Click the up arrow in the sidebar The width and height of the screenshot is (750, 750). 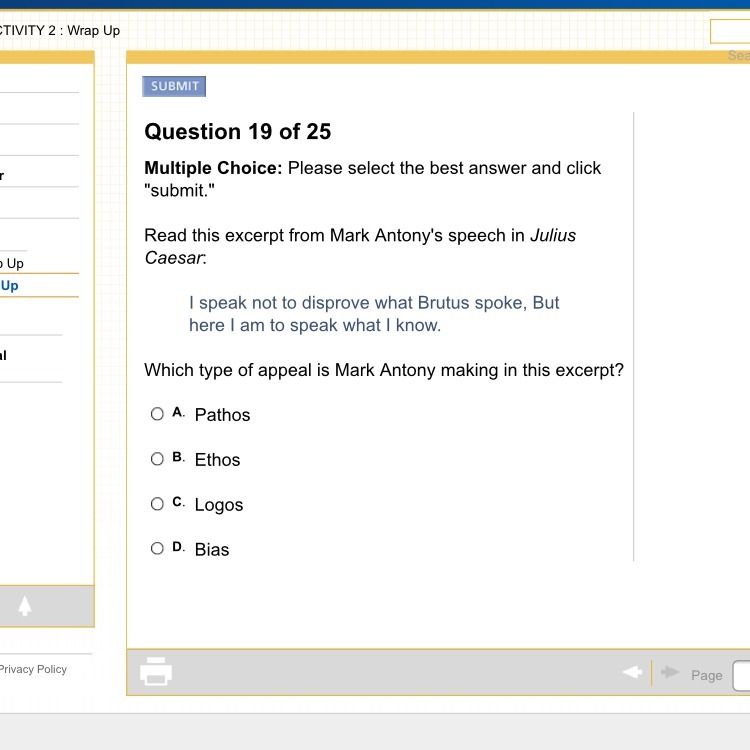[25, 606]
